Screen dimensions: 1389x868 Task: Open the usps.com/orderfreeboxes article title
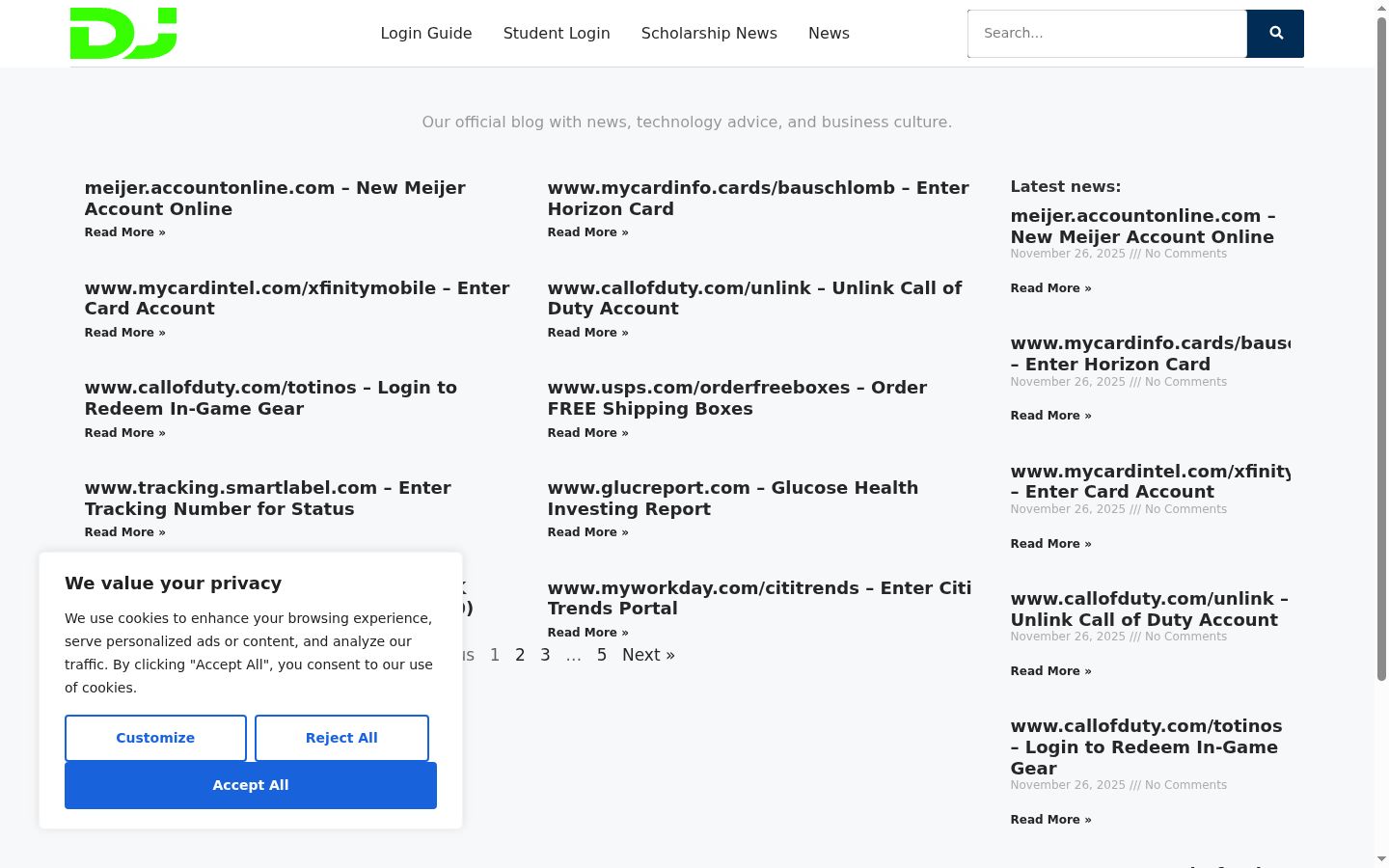tap(737, 398)
